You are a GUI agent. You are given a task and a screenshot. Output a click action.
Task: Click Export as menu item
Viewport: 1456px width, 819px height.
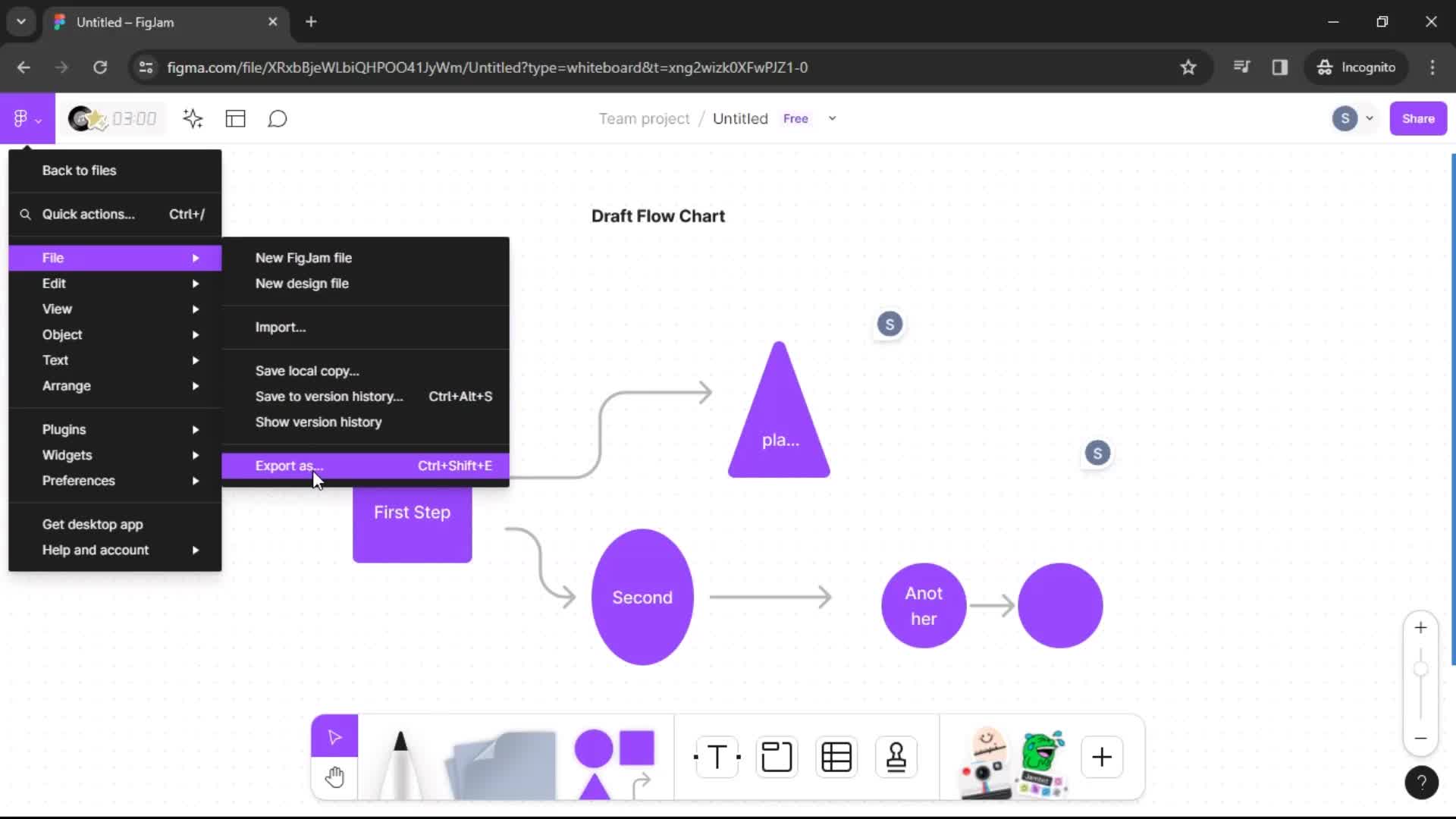point(289,465)
